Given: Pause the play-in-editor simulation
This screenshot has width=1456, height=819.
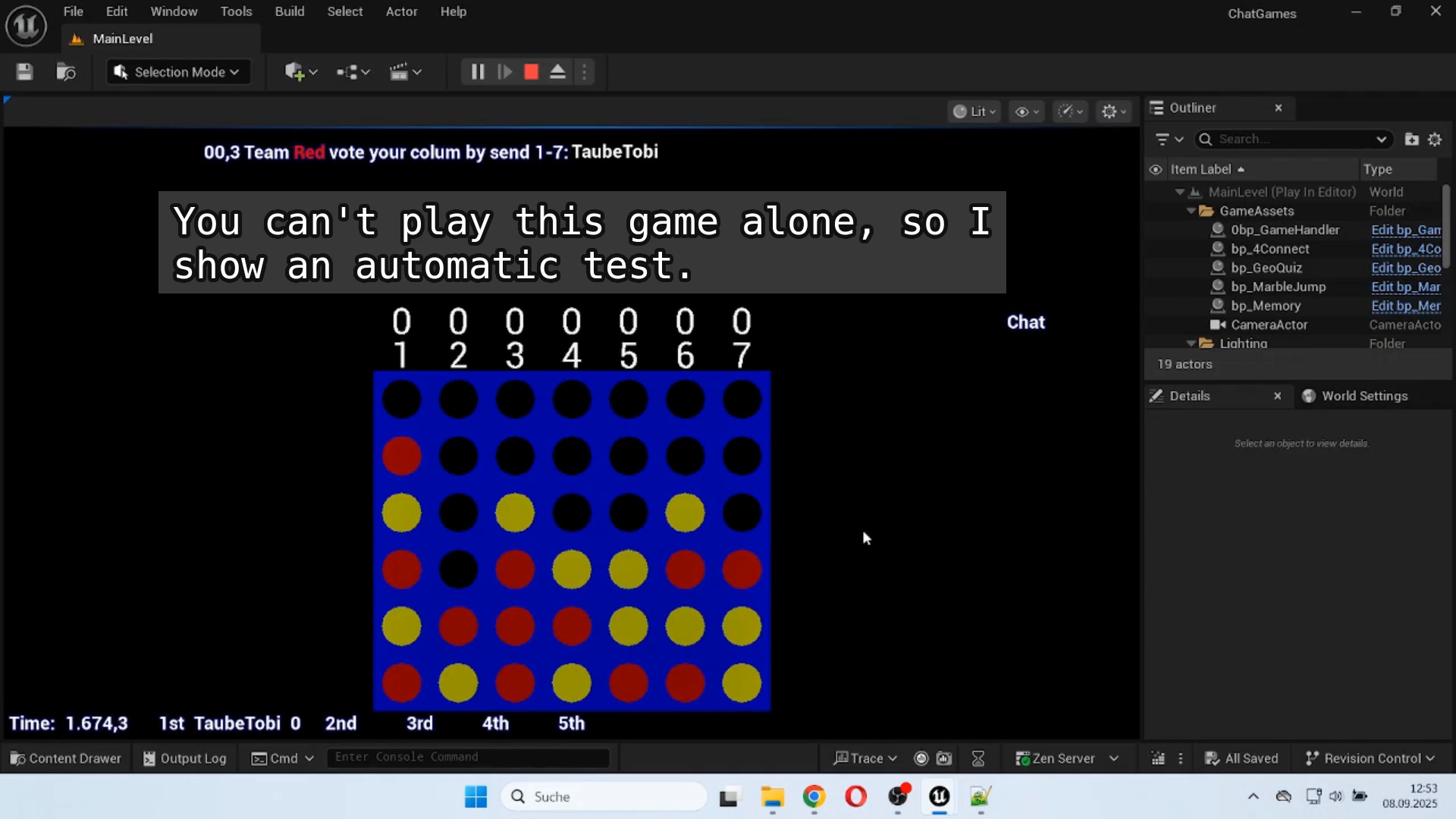Looking at the screenshot, I should [478, 72].
